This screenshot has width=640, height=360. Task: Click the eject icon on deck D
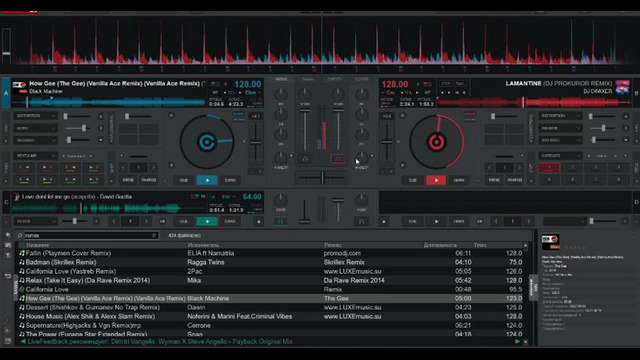tap(384, 221)
